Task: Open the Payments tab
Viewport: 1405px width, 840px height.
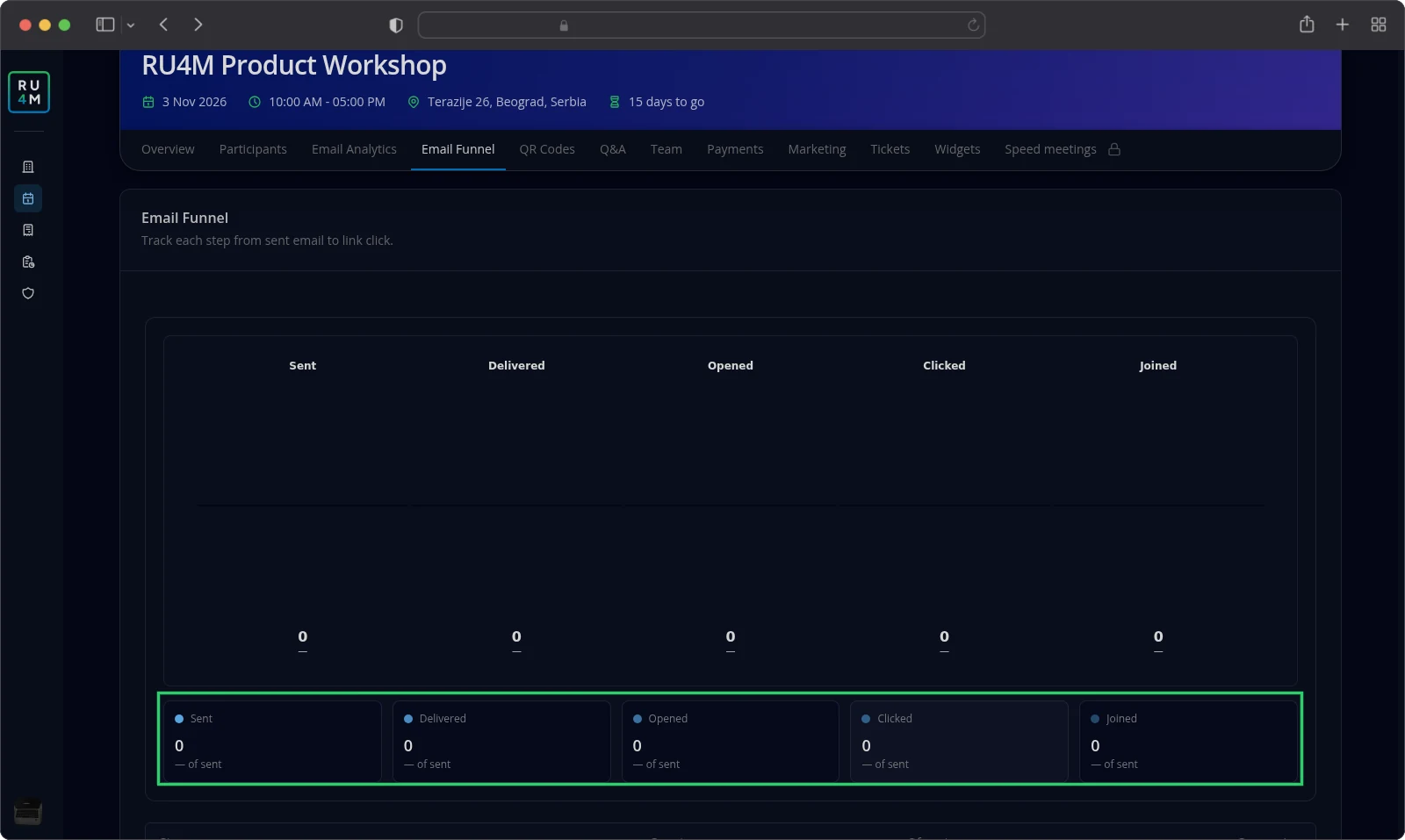Action: [735, 149]
